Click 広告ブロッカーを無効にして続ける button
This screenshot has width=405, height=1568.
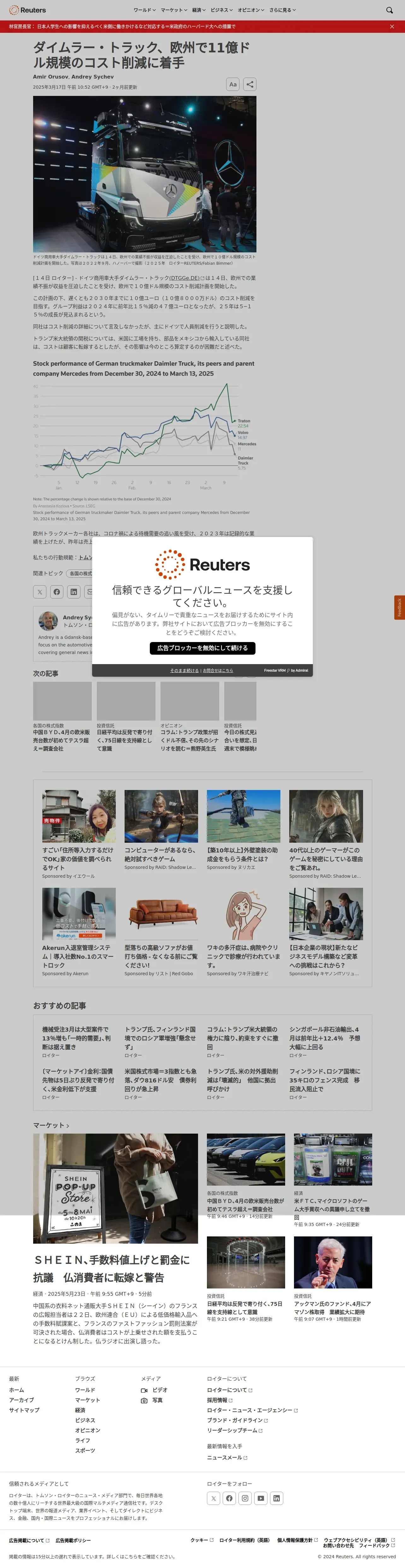[202, 648]
